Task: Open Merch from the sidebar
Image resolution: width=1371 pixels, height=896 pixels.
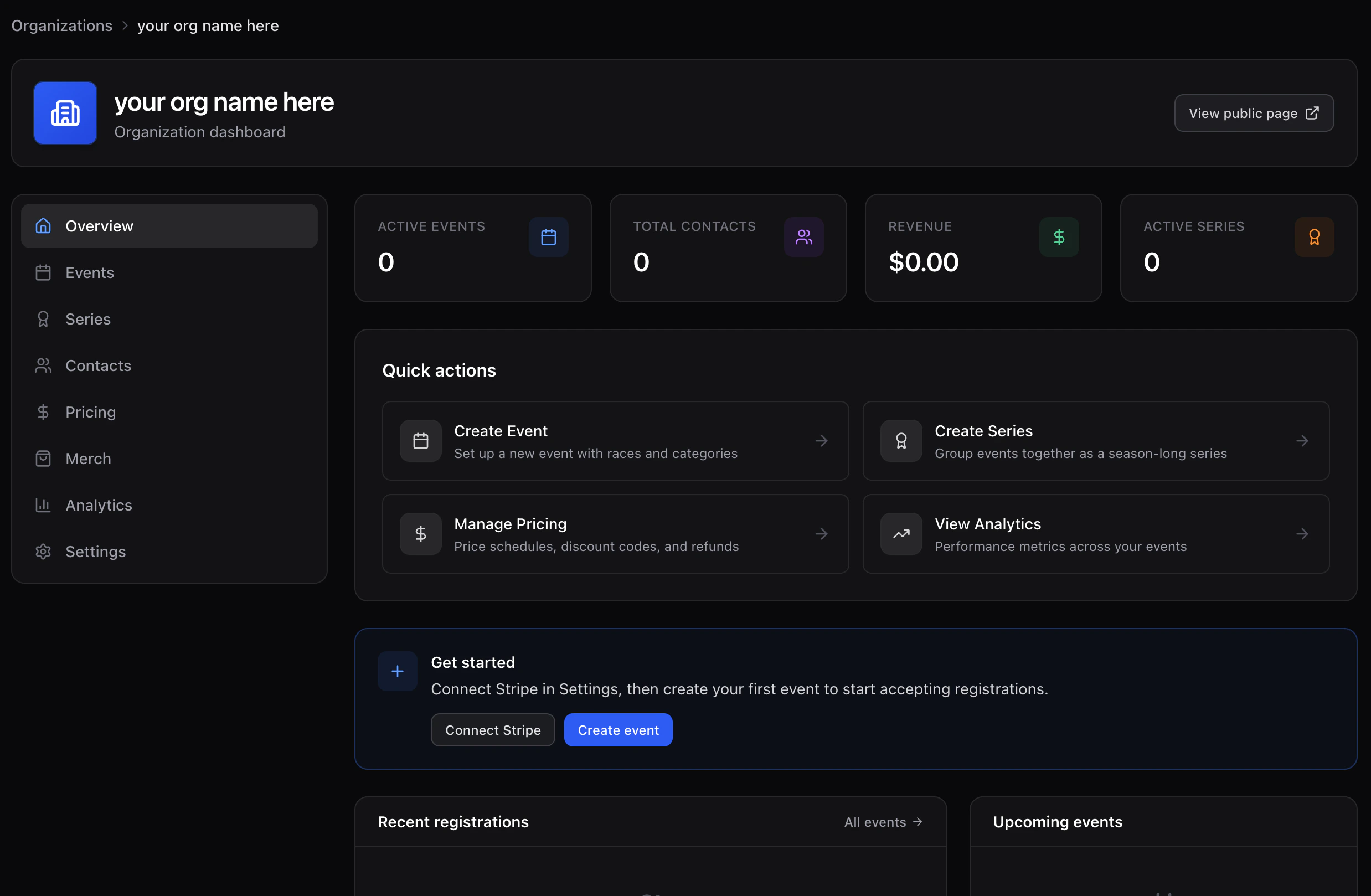Action: (x=169, y=459)
